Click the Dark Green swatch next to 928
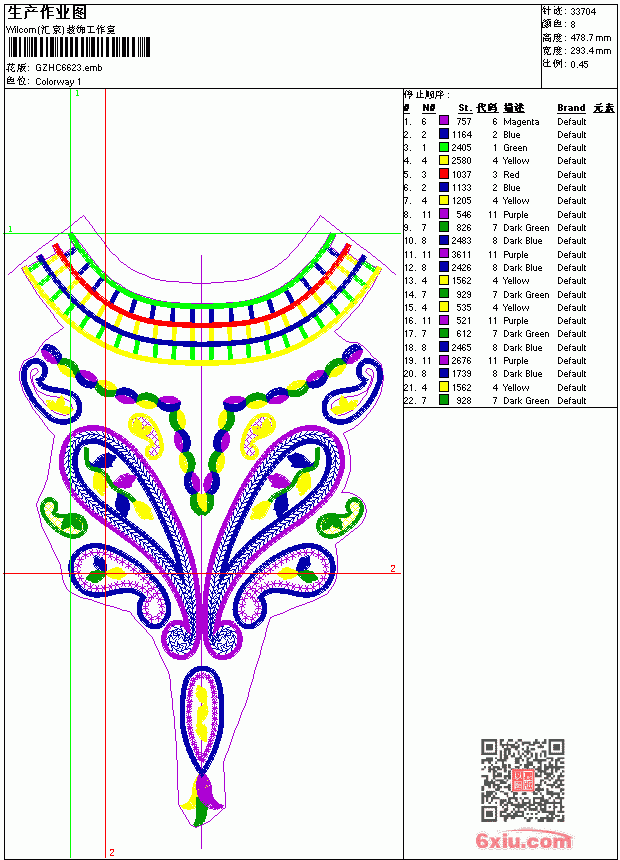This screenshot has width=620, height=860. click(x=444, y=400)
